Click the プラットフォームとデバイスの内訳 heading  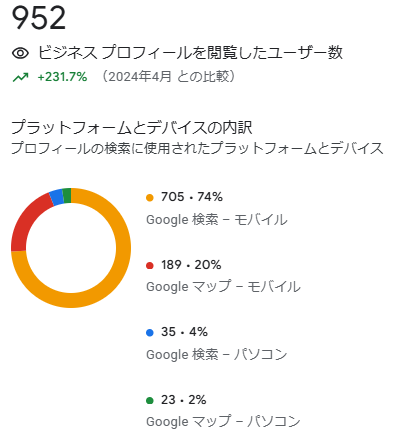pyautogui.click(x=132, y=128)
